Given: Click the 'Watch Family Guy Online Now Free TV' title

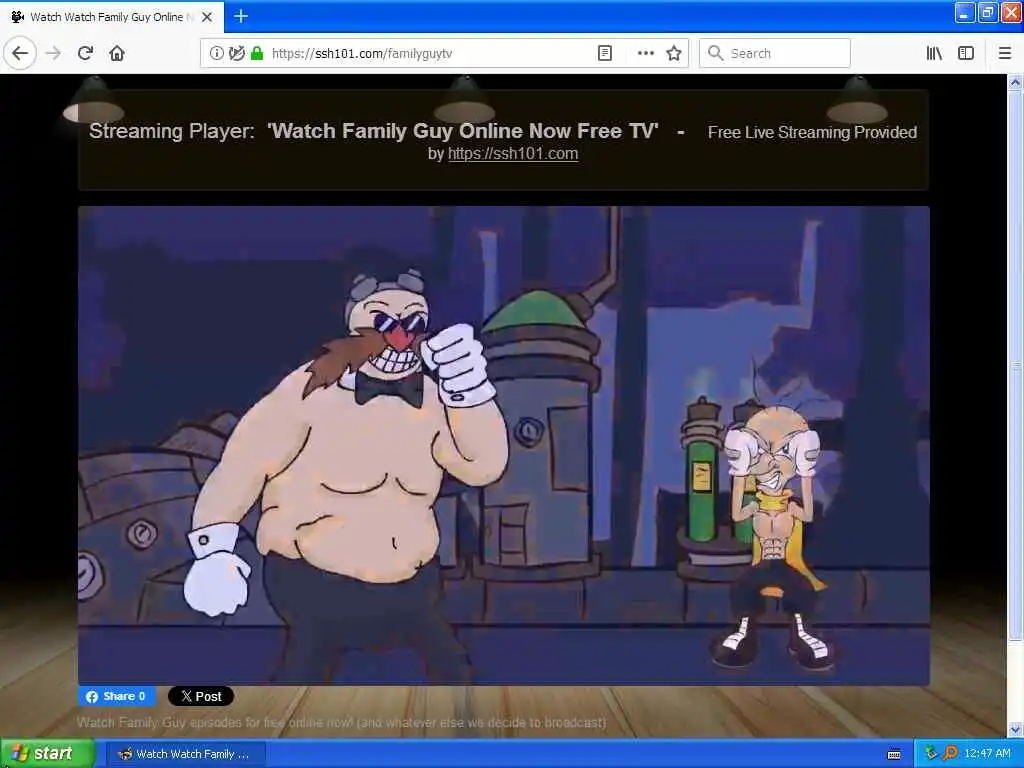Looking at the screenshot, I should (463, 131).
